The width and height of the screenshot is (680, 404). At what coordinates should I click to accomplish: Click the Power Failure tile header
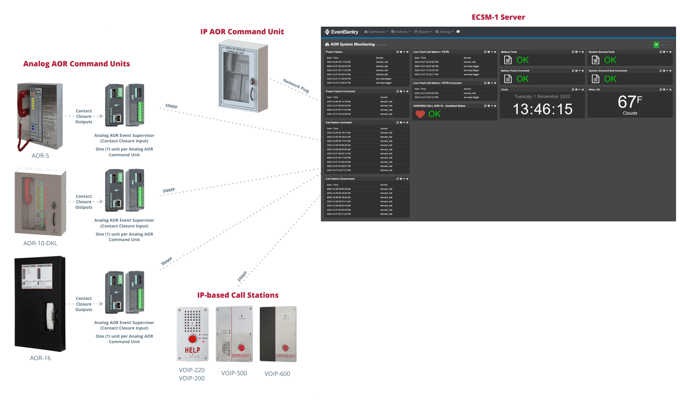click(x=367, y=52)
